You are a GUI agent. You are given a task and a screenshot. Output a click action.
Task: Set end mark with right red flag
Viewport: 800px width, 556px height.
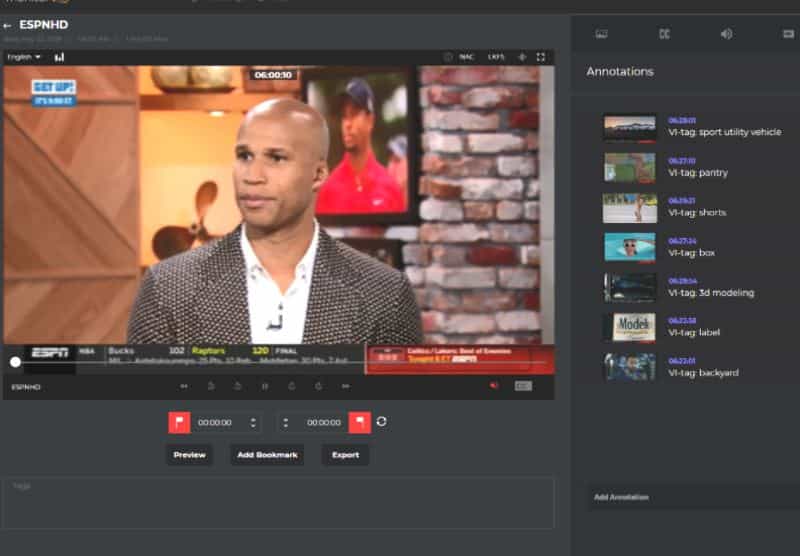(359, 422)
